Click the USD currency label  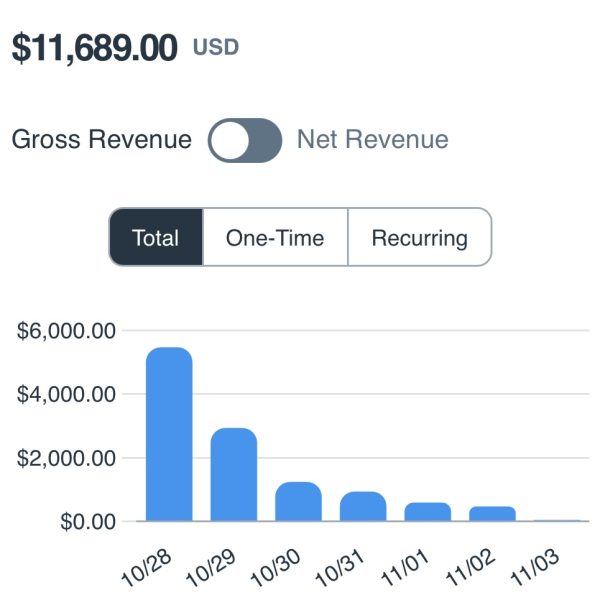[215, 48]
